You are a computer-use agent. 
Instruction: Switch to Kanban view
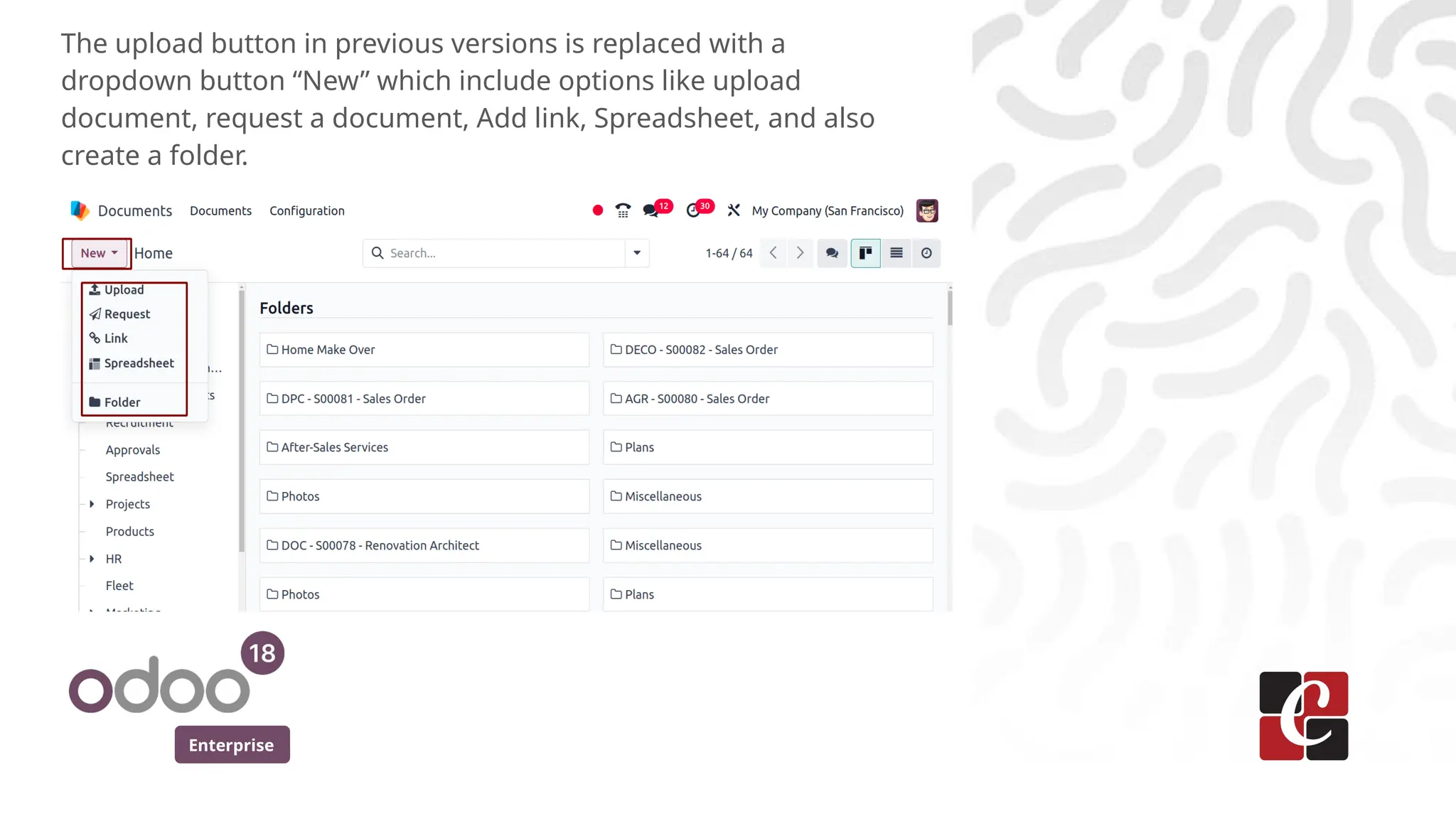coord(865,253)
